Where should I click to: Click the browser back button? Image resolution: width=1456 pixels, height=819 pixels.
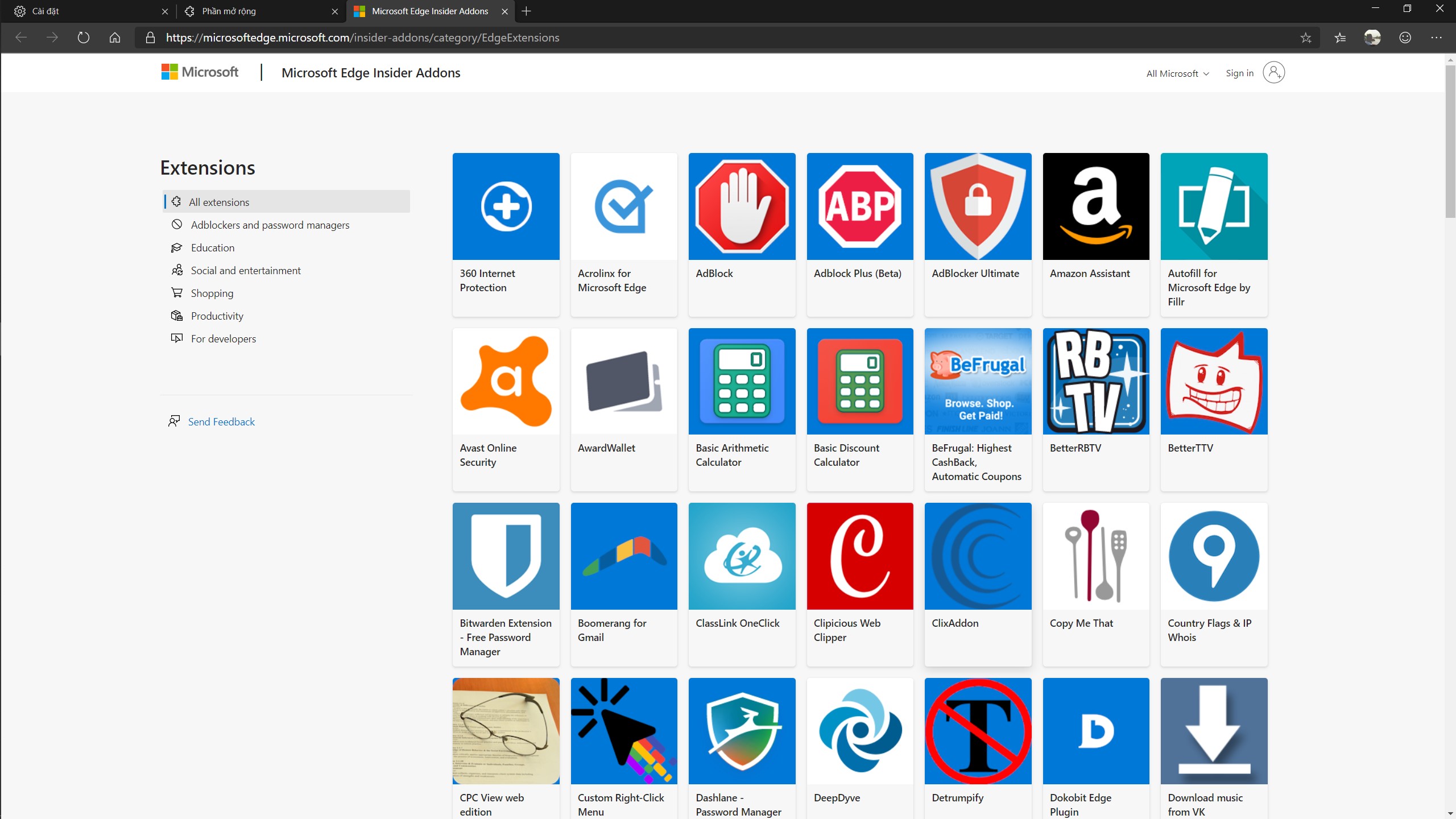(21, 38)
